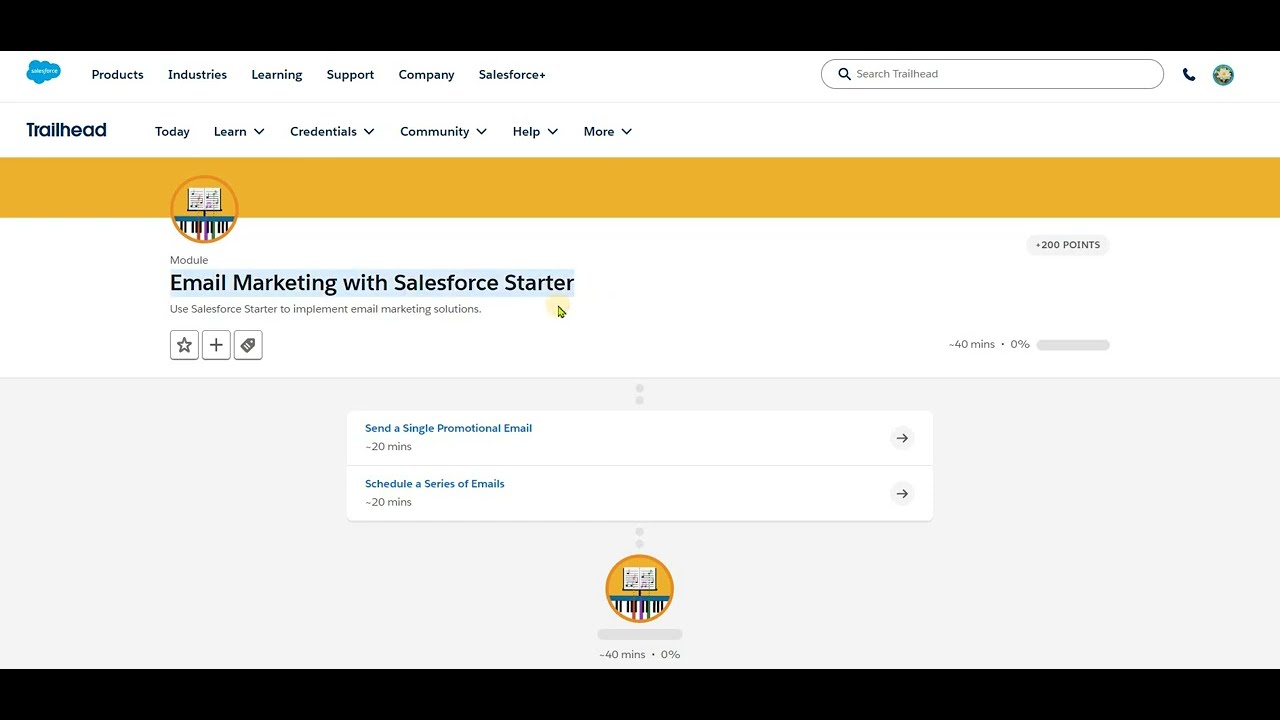Open the Company menu
The height and width of the screenshot is (720, 1280).
(426, 74)
